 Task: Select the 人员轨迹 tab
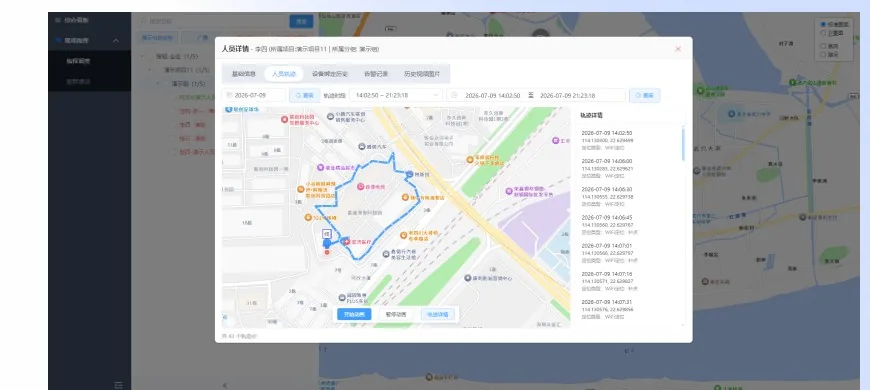click(x=284, y=74)
